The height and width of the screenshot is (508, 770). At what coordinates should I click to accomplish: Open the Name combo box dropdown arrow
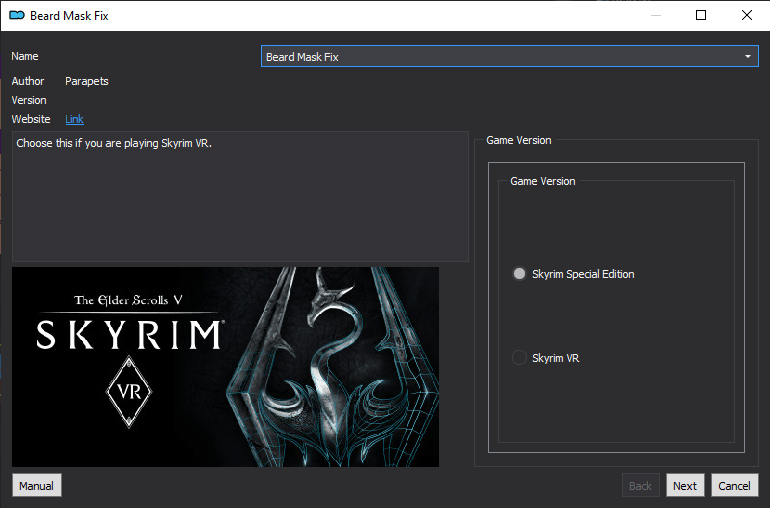click(747, 56)
